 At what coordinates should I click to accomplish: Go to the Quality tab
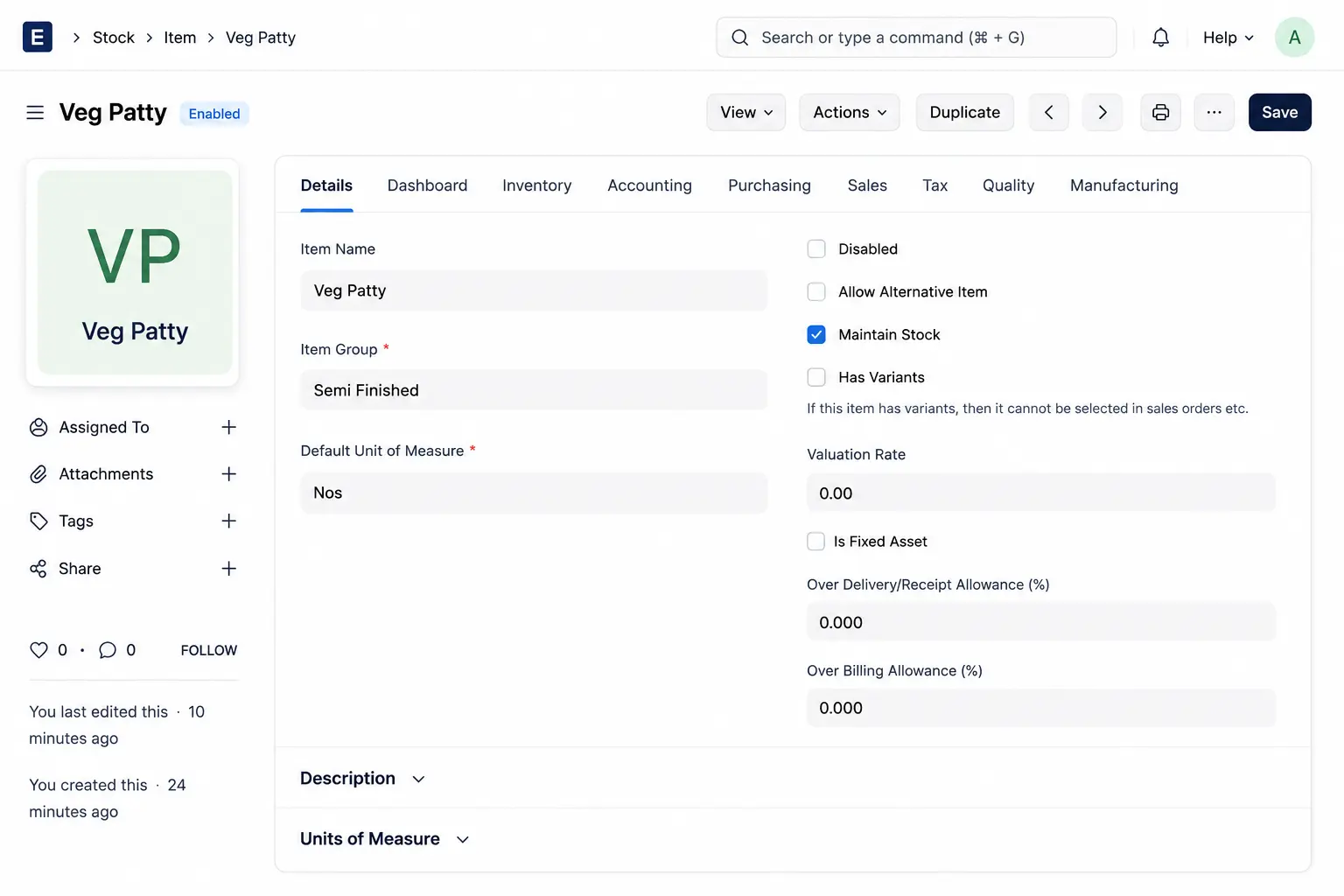click(x=1008, y=185)
